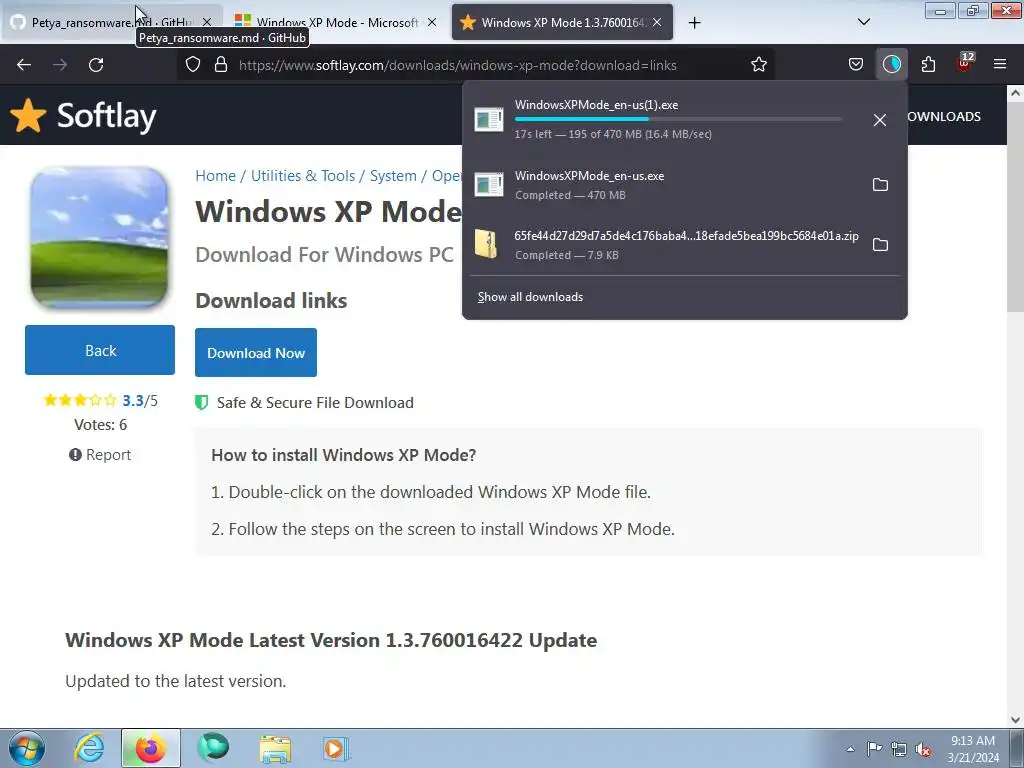The height and width of the screenshot is (768, 1024).
Task: Reload the page with the refresh icon
Action: point(96,65)
